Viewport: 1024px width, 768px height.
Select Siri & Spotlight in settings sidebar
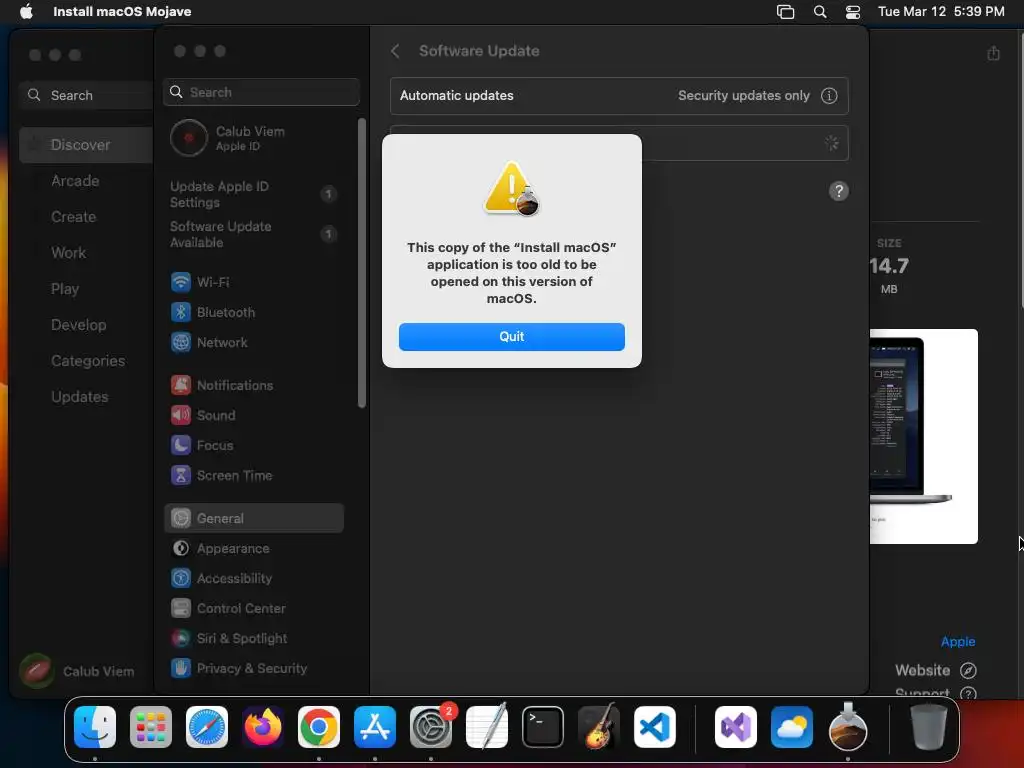(255, 638)
